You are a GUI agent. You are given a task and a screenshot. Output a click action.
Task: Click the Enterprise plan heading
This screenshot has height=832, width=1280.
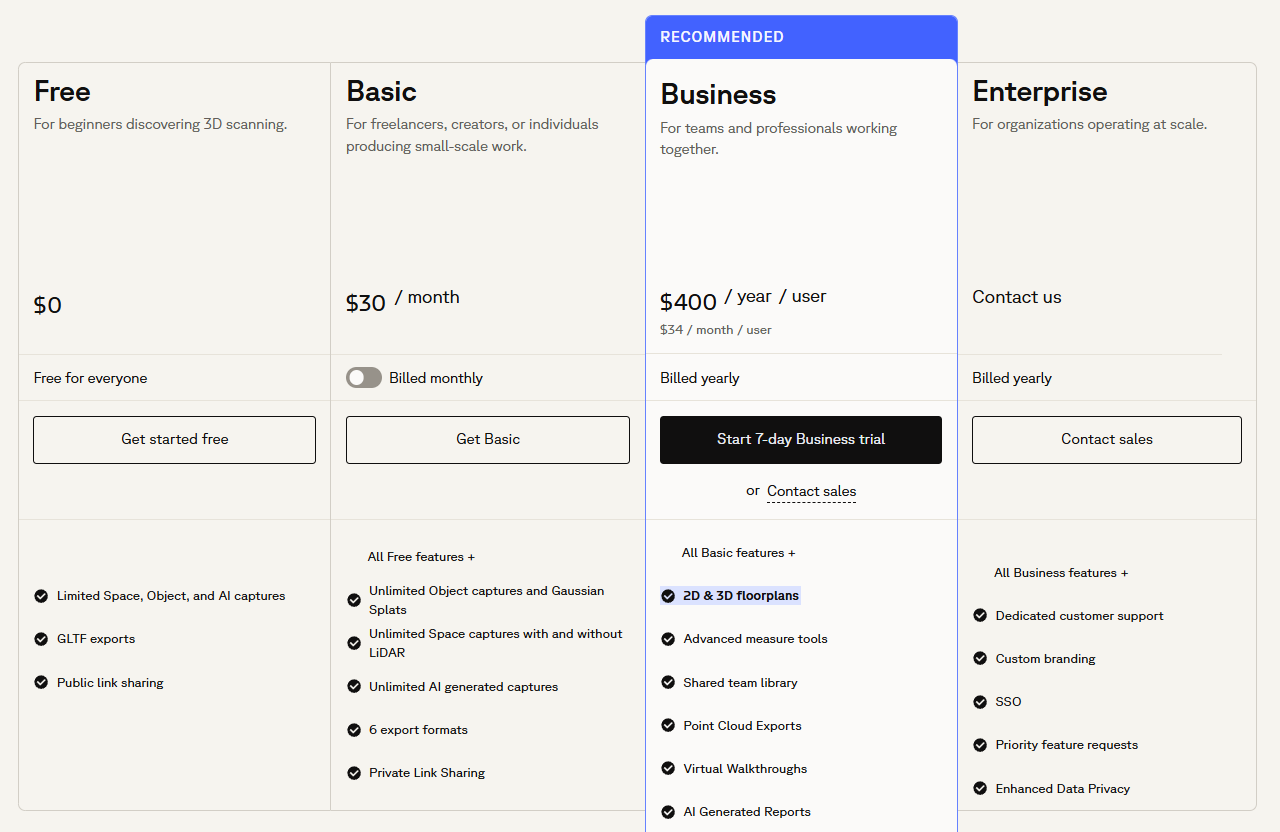(1040, 92)
